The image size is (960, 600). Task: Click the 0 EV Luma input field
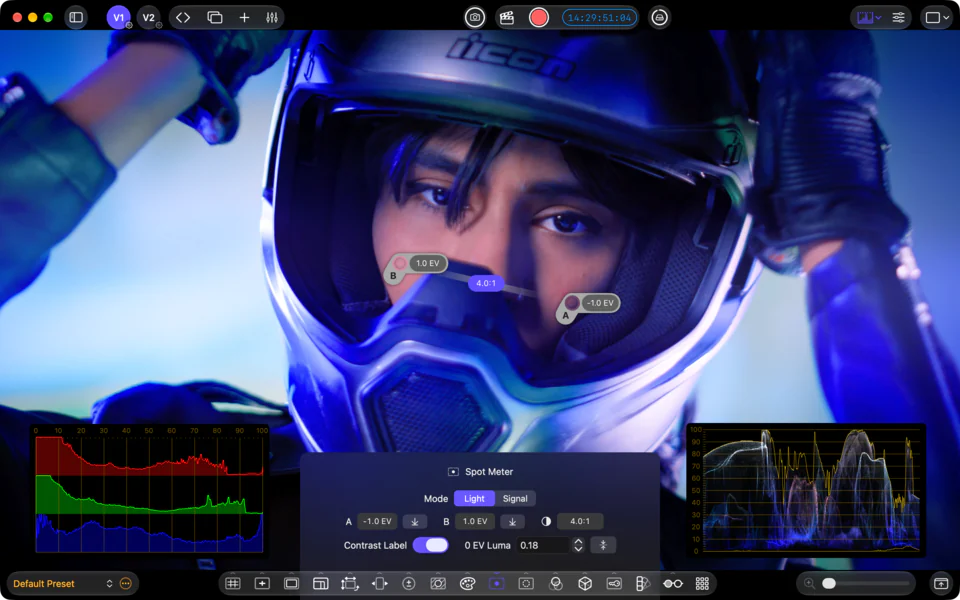point(543,545)
